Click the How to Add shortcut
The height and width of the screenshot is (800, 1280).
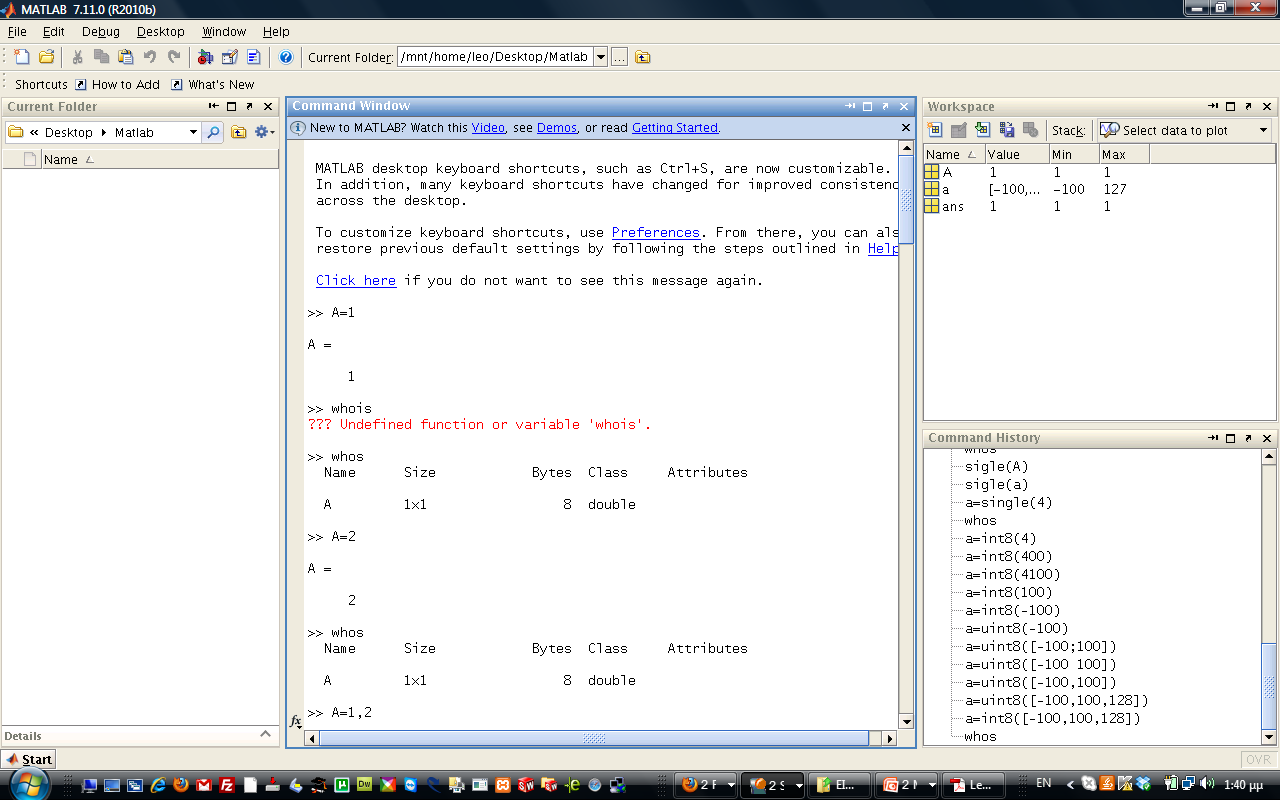click(x=117, y=84)
